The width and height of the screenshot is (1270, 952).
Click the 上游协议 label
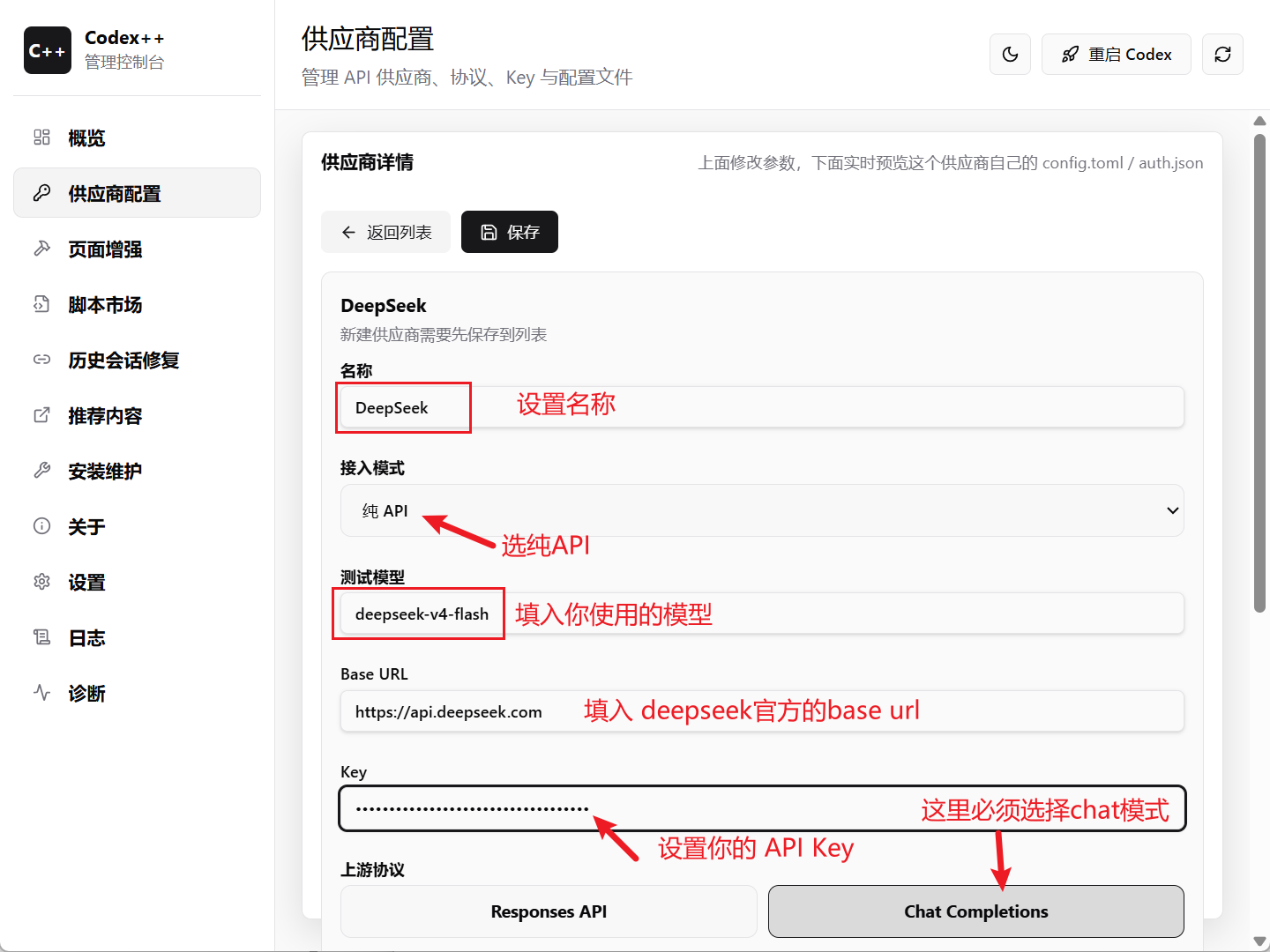[372, 870]
